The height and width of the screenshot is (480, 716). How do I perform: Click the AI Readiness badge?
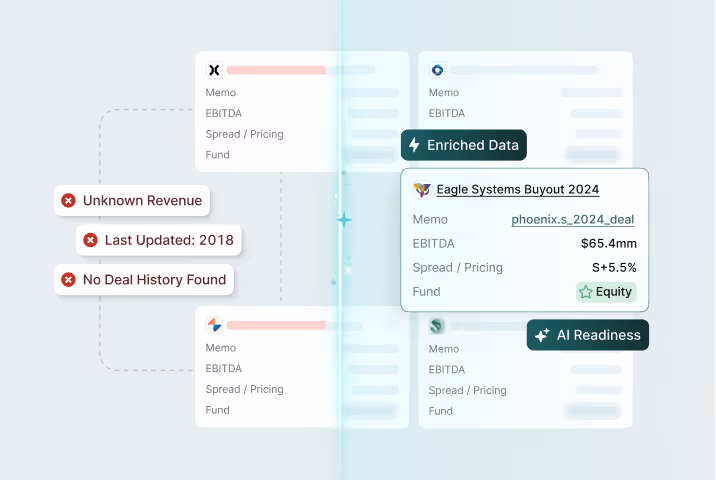pyautogui.click(x=588, y=335)
